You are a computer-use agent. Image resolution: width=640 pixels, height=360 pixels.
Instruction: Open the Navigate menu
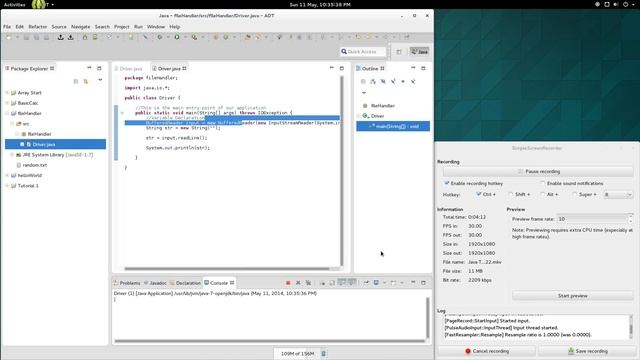tap(80, 27)
